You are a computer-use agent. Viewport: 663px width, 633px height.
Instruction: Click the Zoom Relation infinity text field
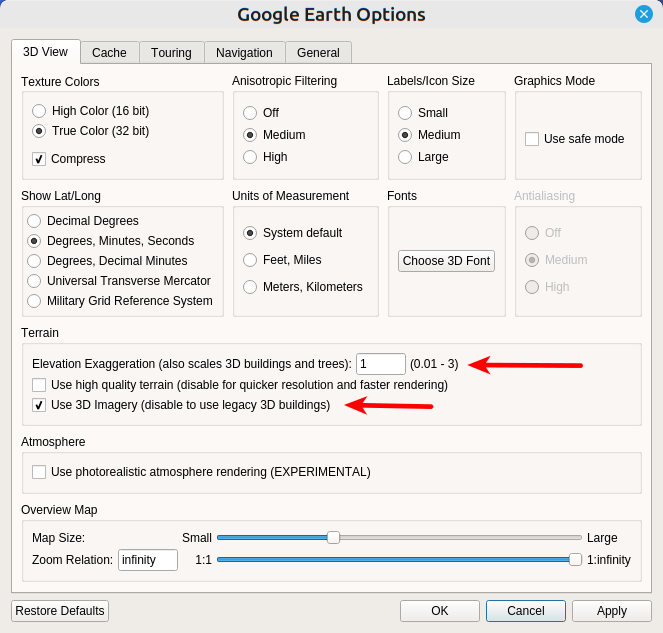148,560
